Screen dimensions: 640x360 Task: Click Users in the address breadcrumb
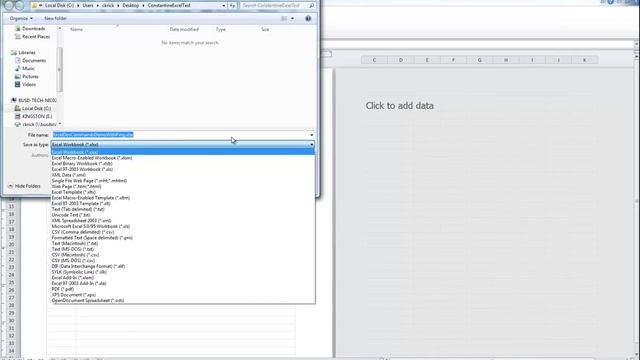[88, 6]
